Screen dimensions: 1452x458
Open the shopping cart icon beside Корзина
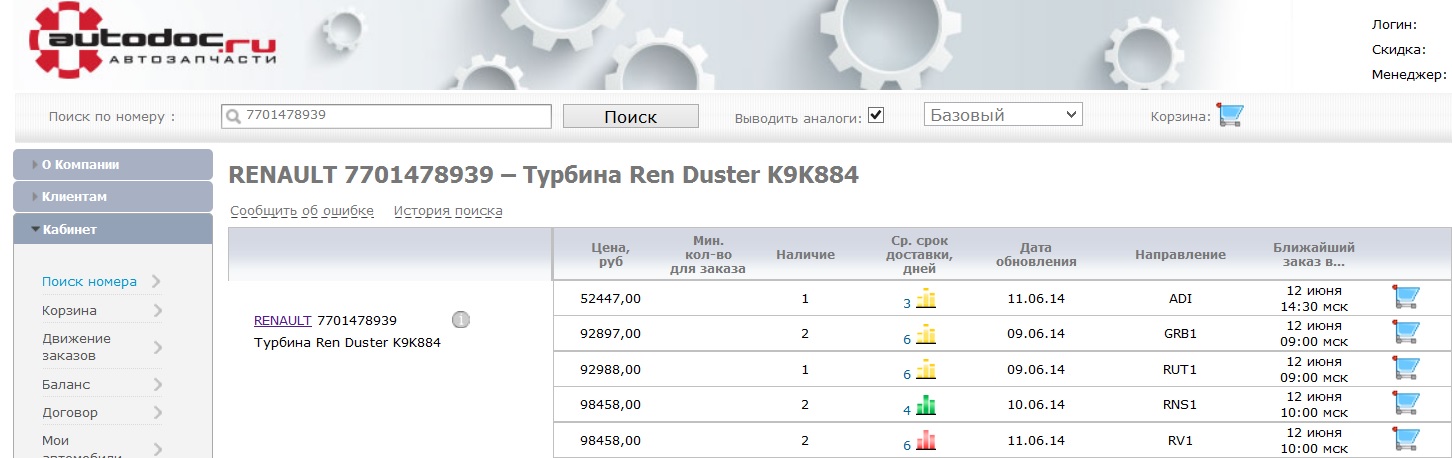pyautogui.click(x=1230, y=116)
